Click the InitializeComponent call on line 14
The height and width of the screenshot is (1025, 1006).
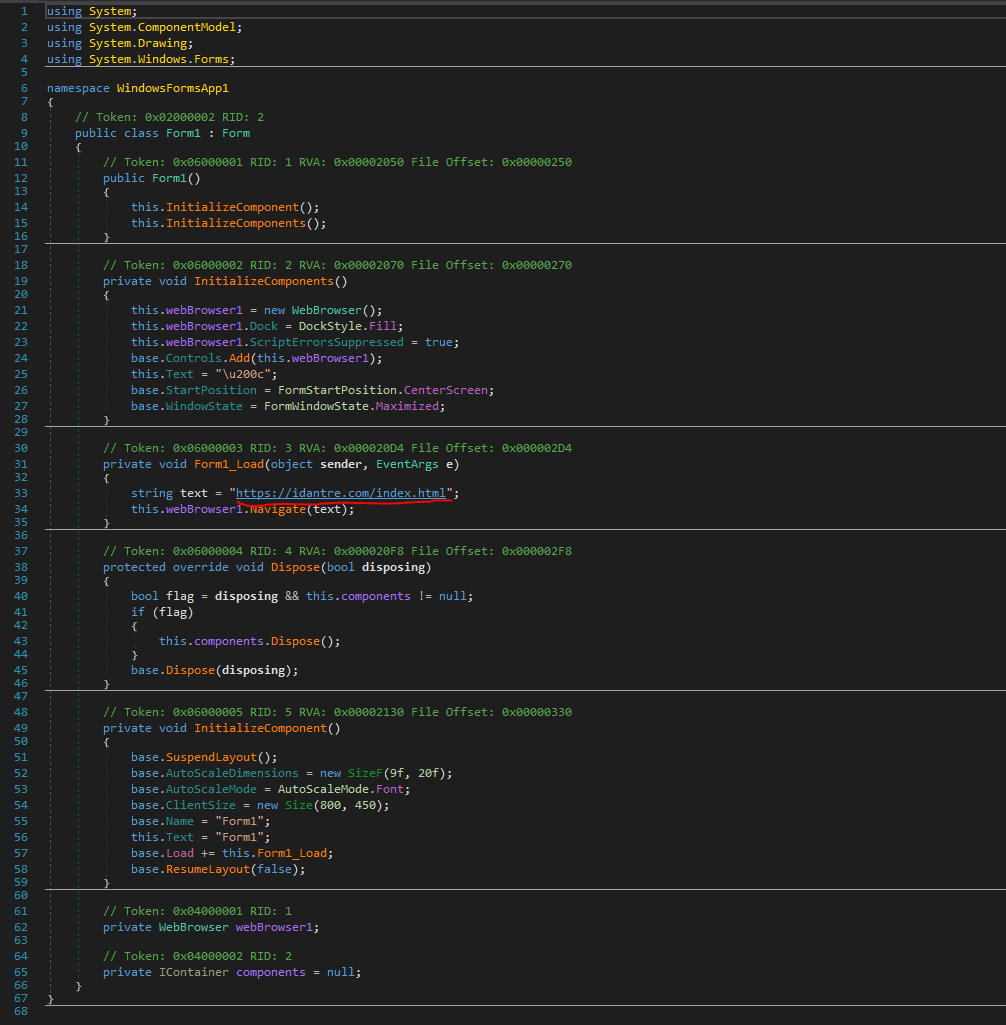coord(232,207)
